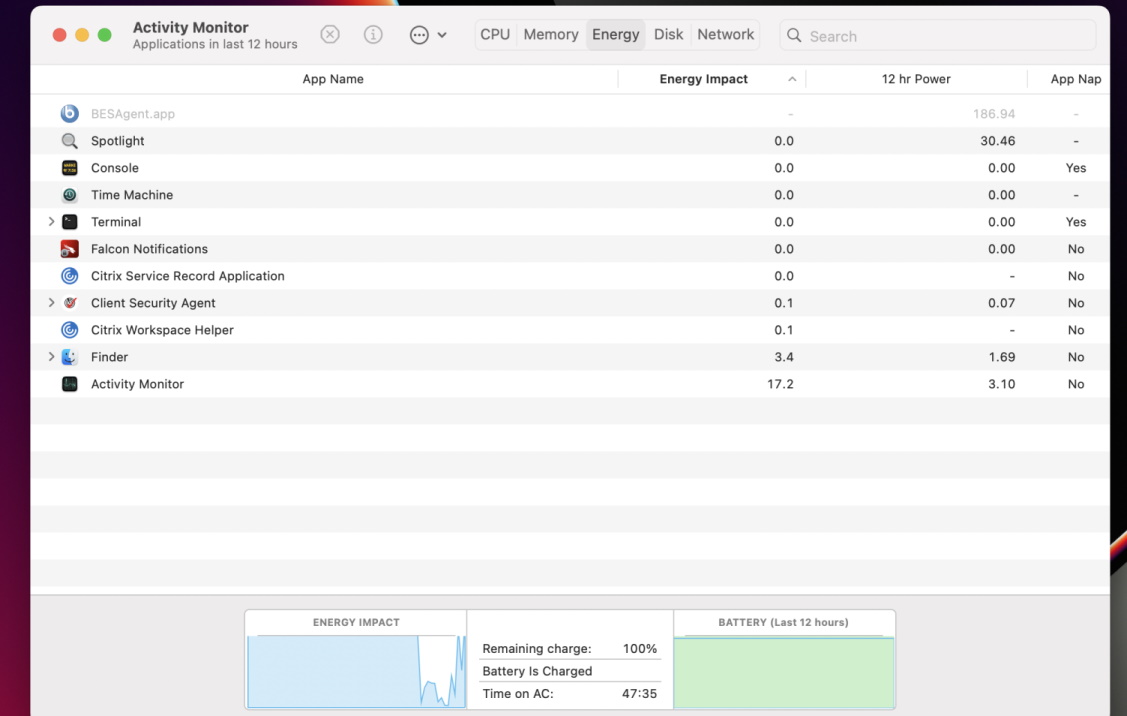Open the process info inspector icon
The height and width of the screenshot is (716, 1127).
(373, 35)
